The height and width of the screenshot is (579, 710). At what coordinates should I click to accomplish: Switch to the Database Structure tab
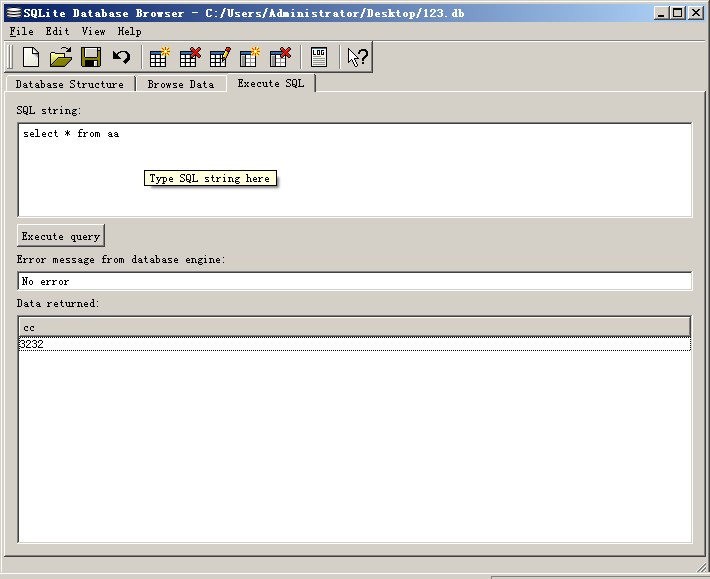pyautogui.click(x=70, y=84)
